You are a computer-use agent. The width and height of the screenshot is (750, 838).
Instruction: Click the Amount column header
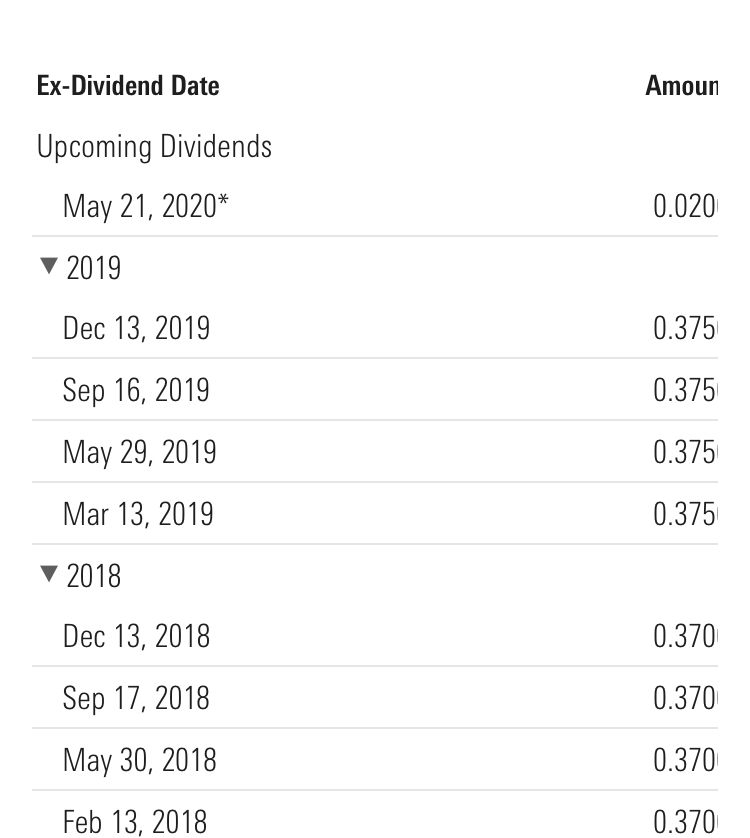pos(682,86)
